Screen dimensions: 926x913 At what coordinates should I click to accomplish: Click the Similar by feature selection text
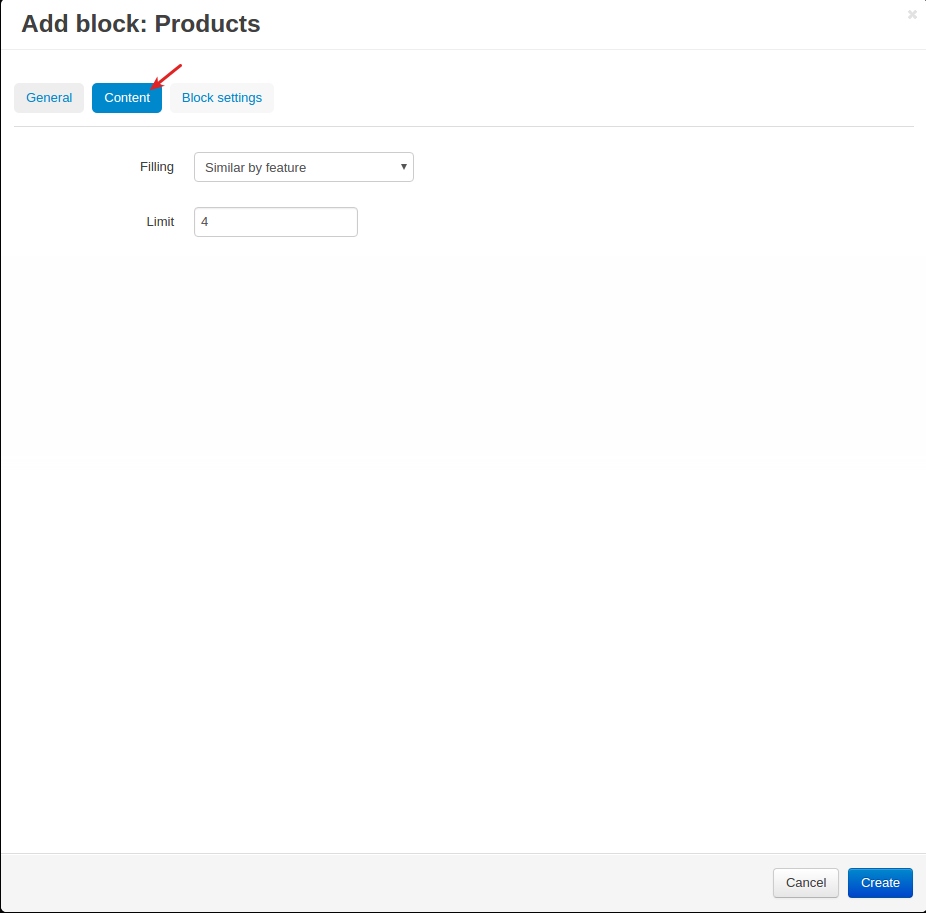coord(256,168)
